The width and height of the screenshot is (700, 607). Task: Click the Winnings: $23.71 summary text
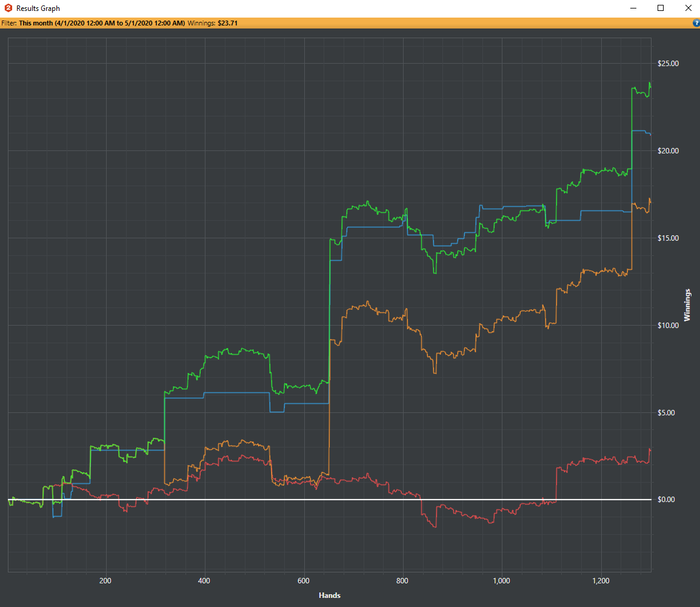click(212, 23)
